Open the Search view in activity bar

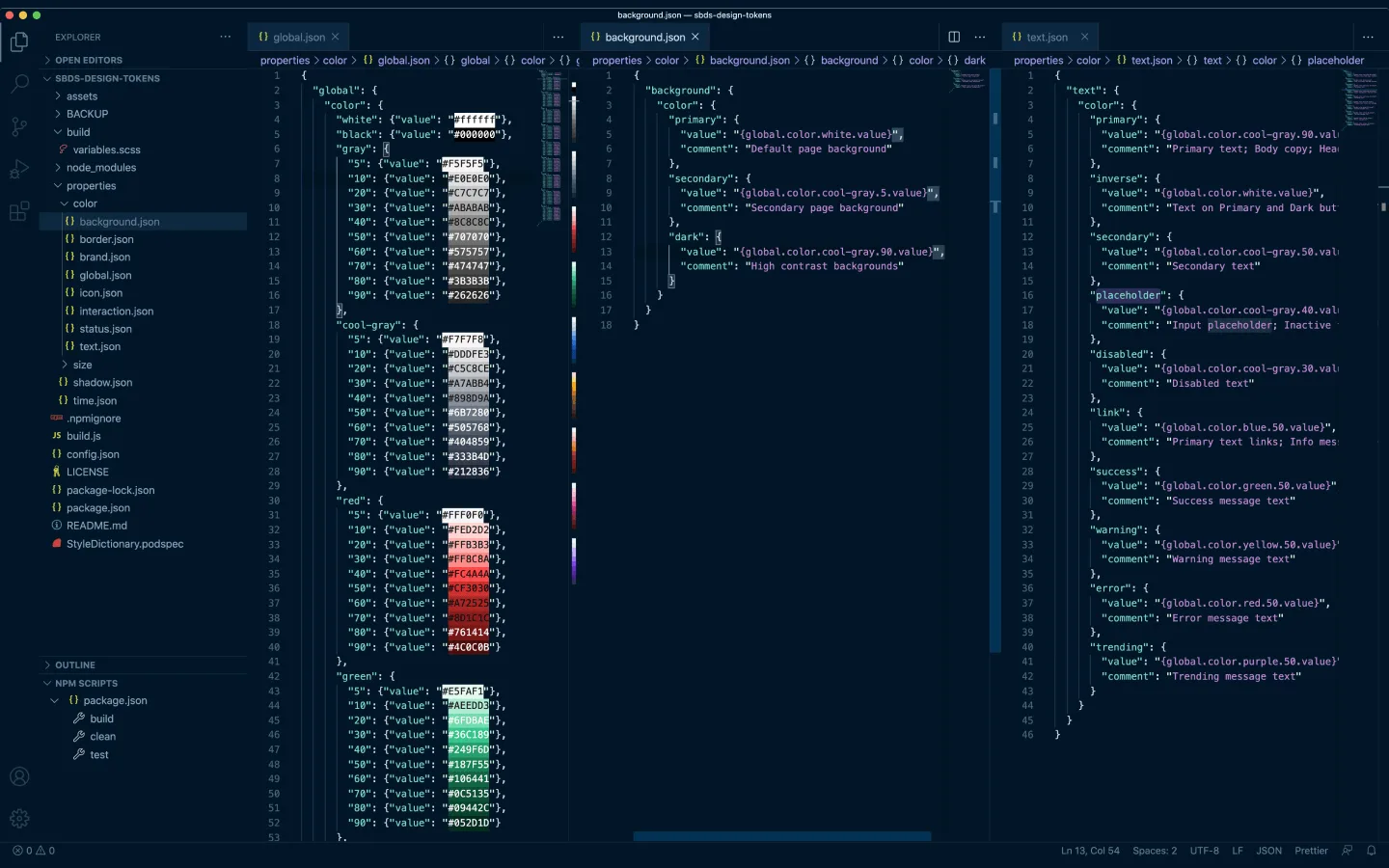click(19, 84)
